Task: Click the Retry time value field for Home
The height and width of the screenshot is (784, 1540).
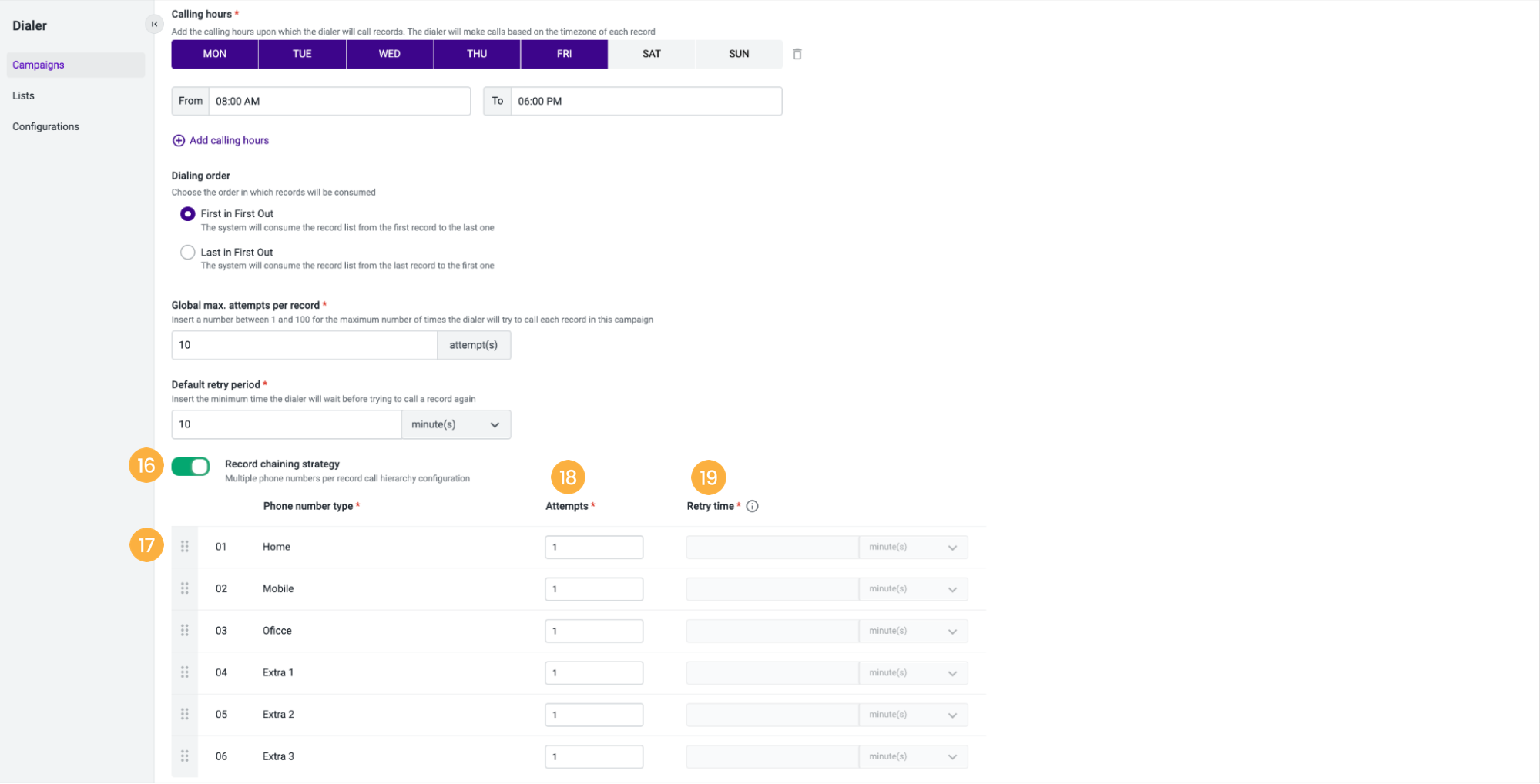Action: 773,548
